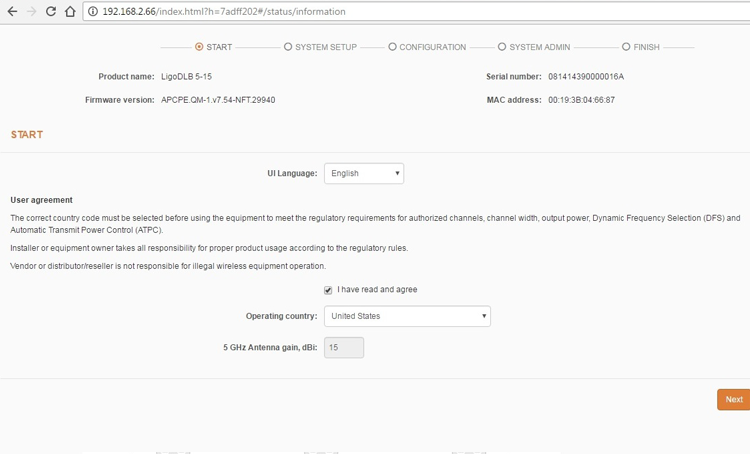The image size is (750, 454).
Task: Focus the address bar URL field
Action: tap(416, 11)
